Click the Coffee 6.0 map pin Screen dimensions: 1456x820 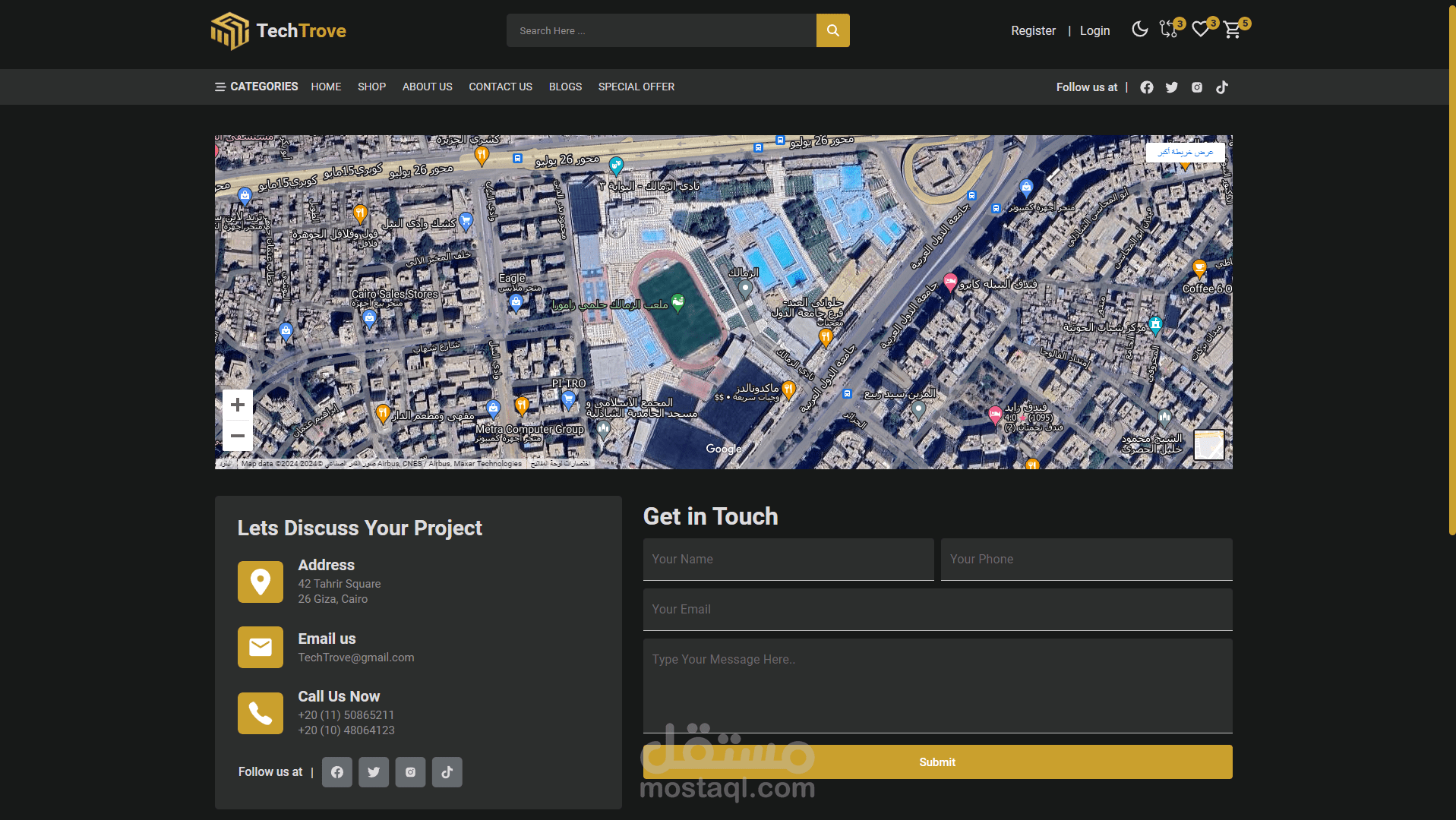(1199, 269)
